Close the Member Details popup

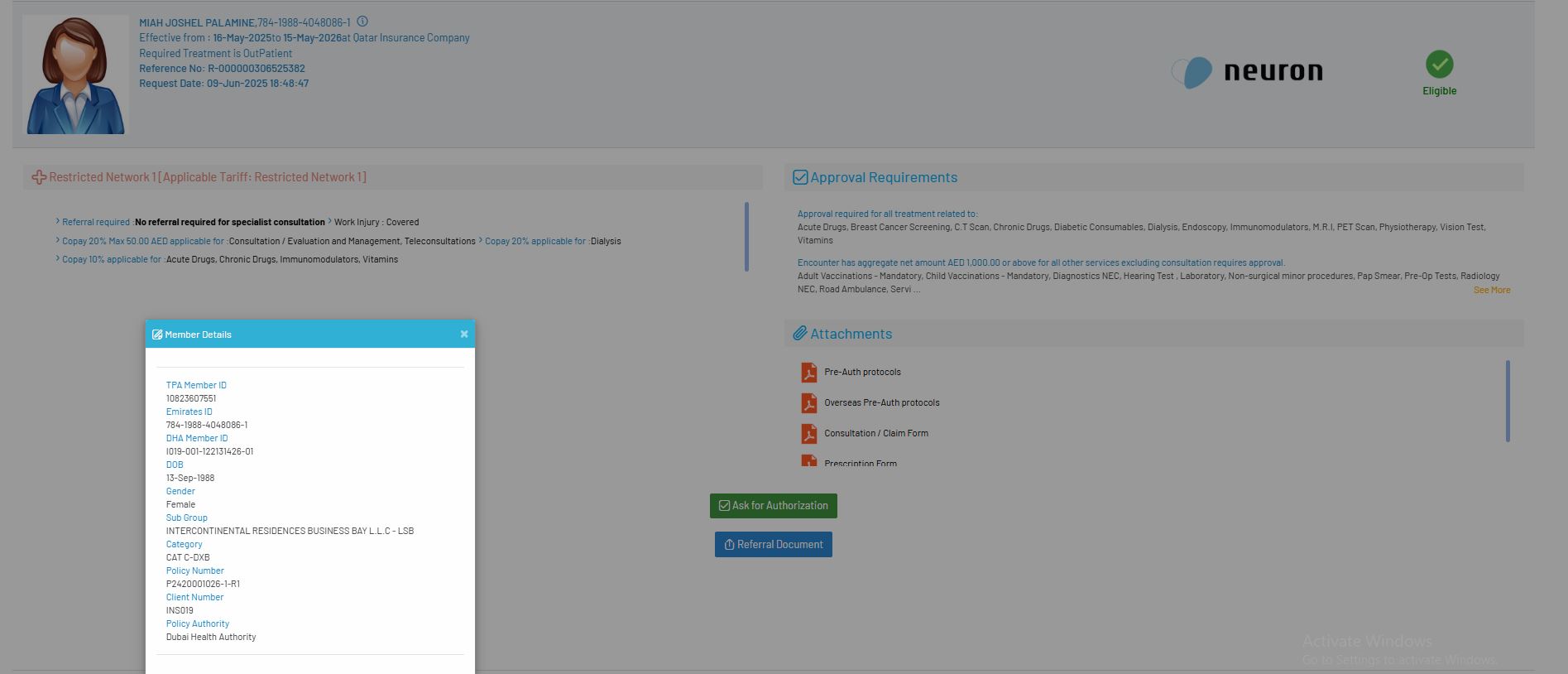pos(464,334)
